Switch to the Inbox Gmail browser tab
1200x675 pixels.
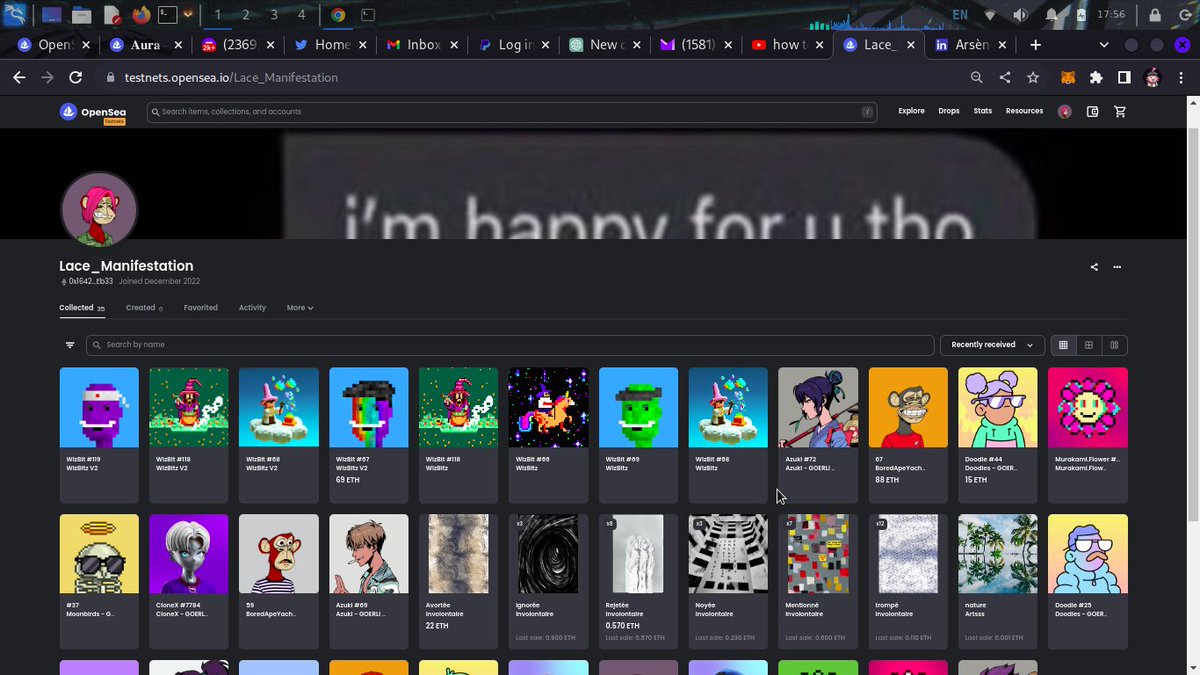coord(421,45)
